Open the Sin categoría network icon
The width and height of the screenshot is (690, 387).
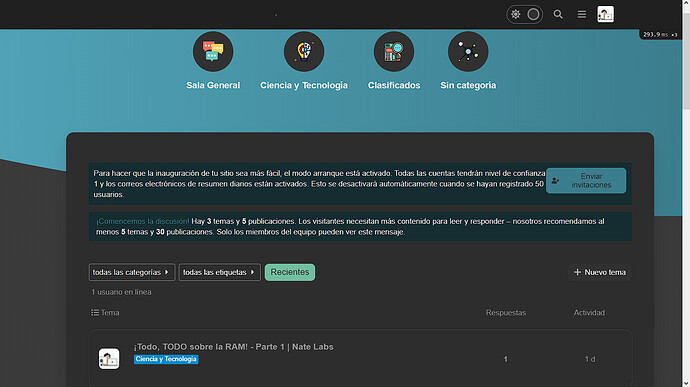coord(468,52)
